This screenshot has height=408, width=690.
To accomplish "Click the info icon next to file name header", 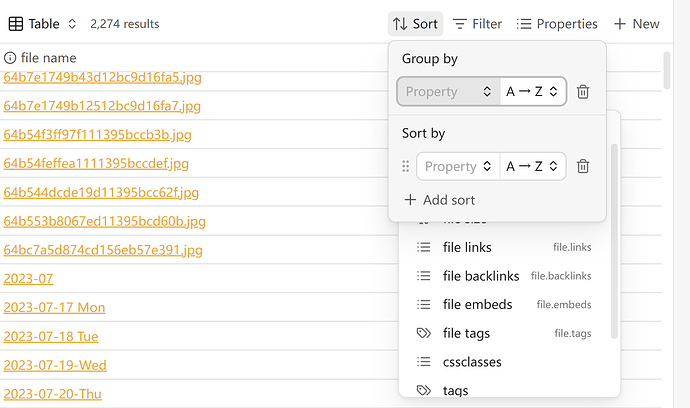I will (x=10, y=58).
